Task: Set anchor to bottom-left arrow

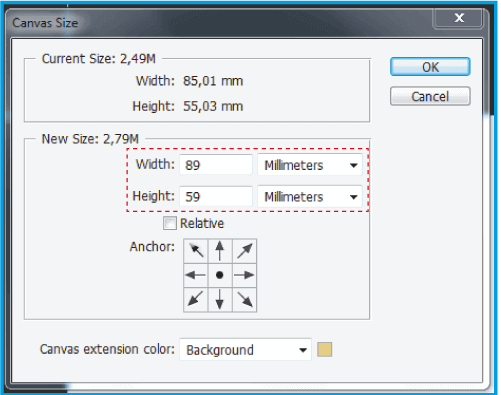Action: (196, 299)
